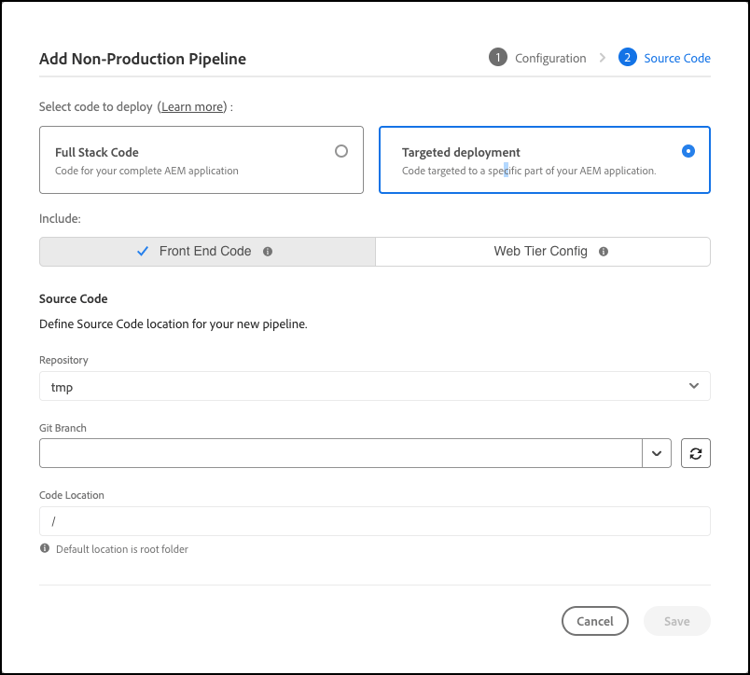Image resolution: width=750 pixels, height=675 pixels.
Task: Click the refresh Git branches icon
Action: [x=696, y=453]
